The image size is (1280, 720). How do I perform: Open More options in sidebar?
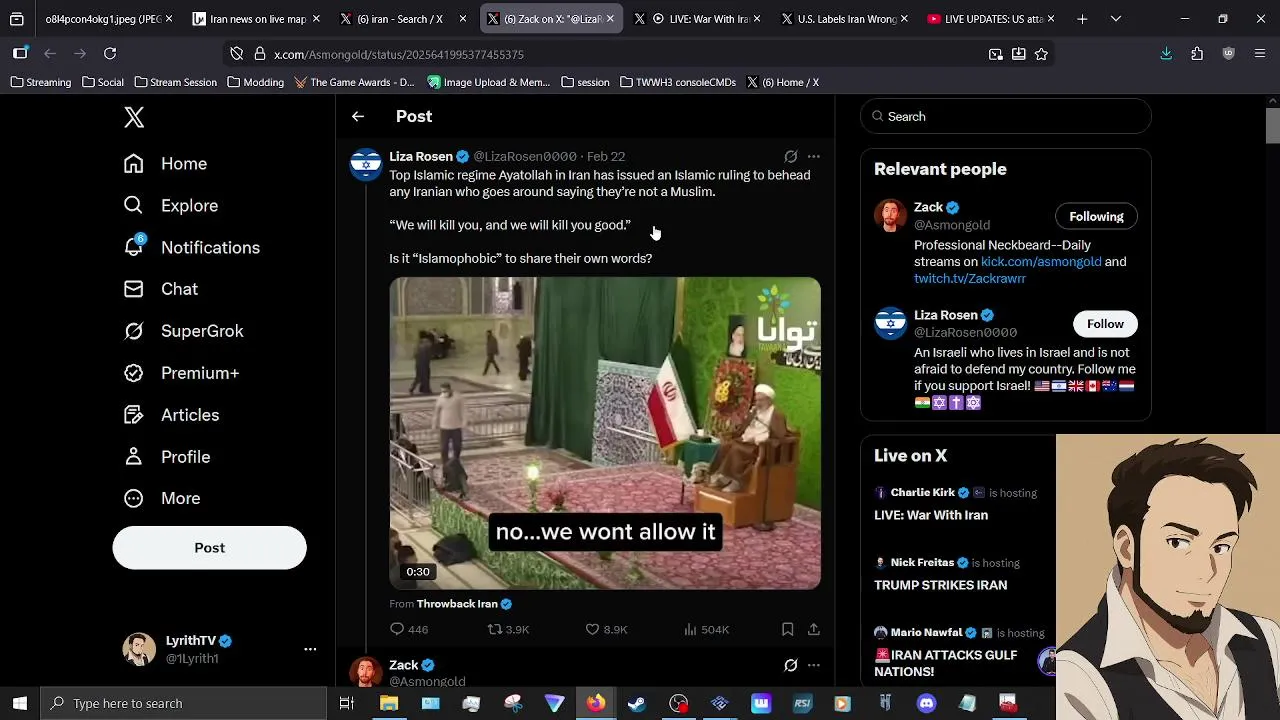tap(161, 498)
